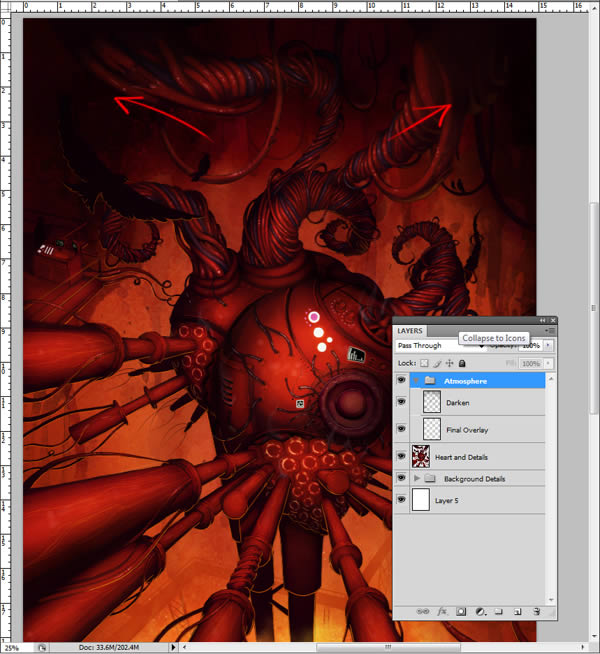The height and width of the screenshot is (654, 600).
Task: Click the 25% zoom field
Action: point(15,648)
